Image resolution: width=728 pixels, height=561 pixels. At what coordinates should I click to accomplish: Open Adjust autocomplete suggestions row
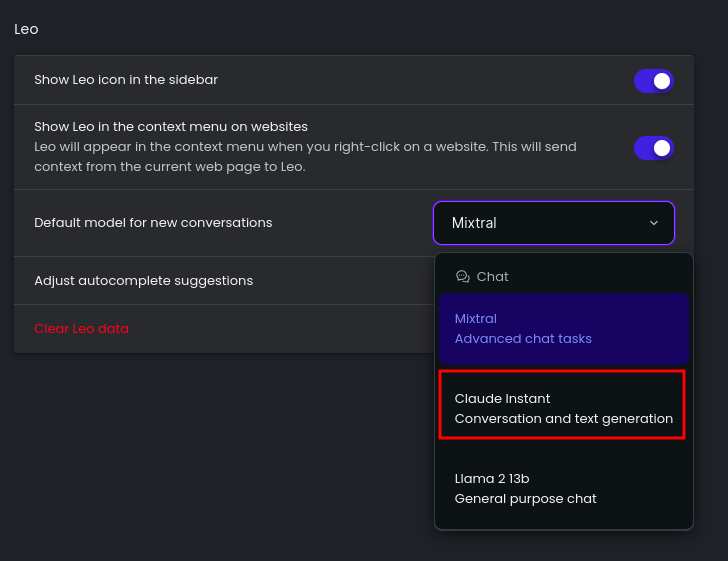224,280
